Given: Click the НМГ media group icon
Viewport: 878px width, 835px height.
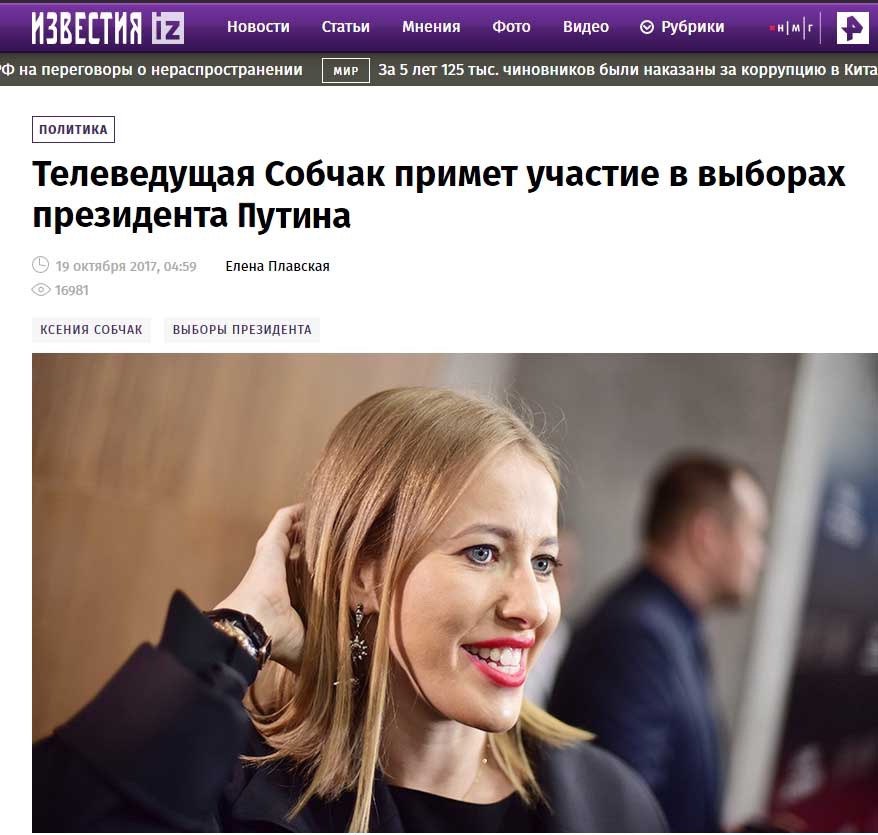Looking at the screenshot, I should (792, 27).
